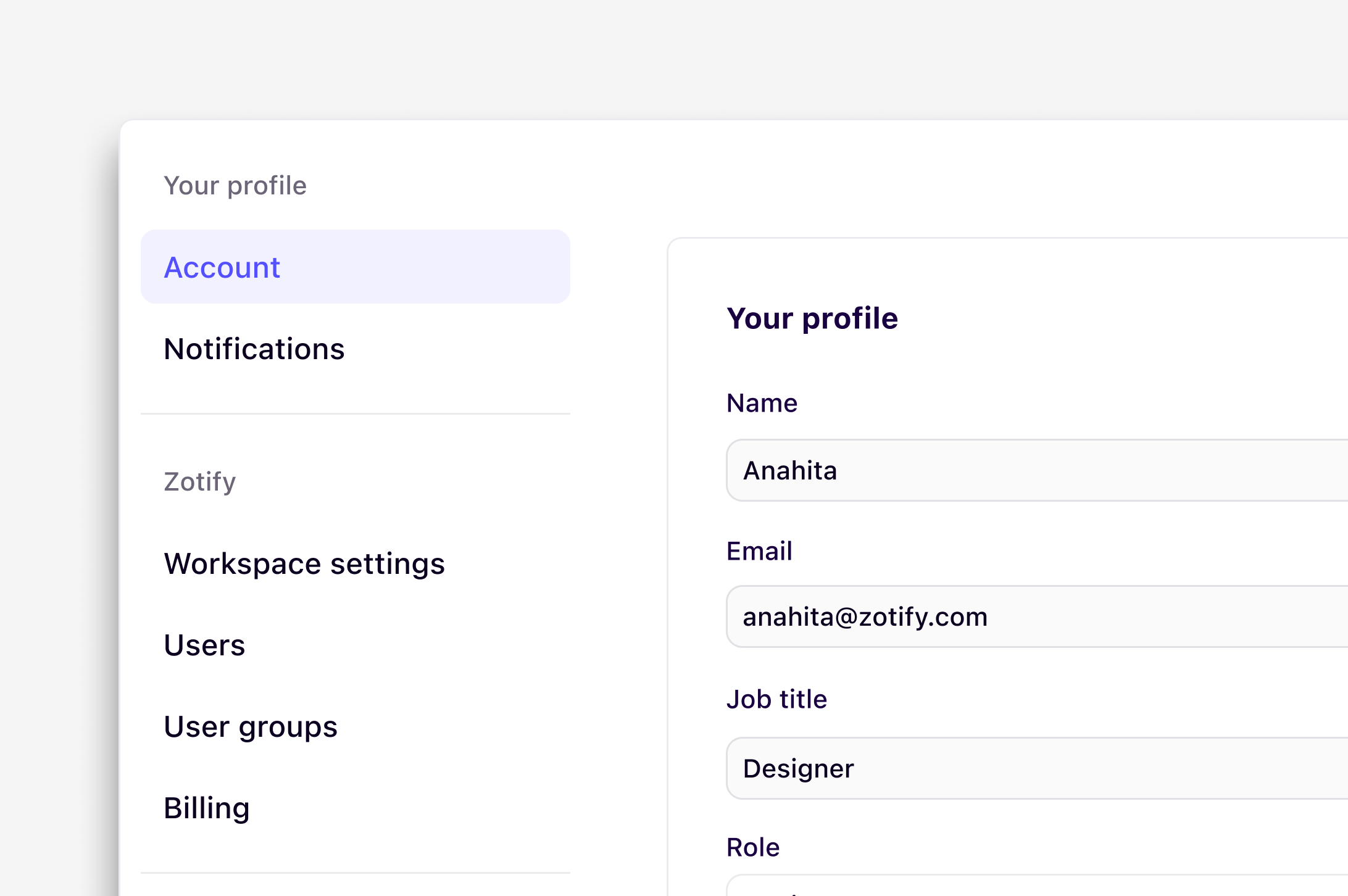Click Notifications below the Account item

tap(254, 349)
